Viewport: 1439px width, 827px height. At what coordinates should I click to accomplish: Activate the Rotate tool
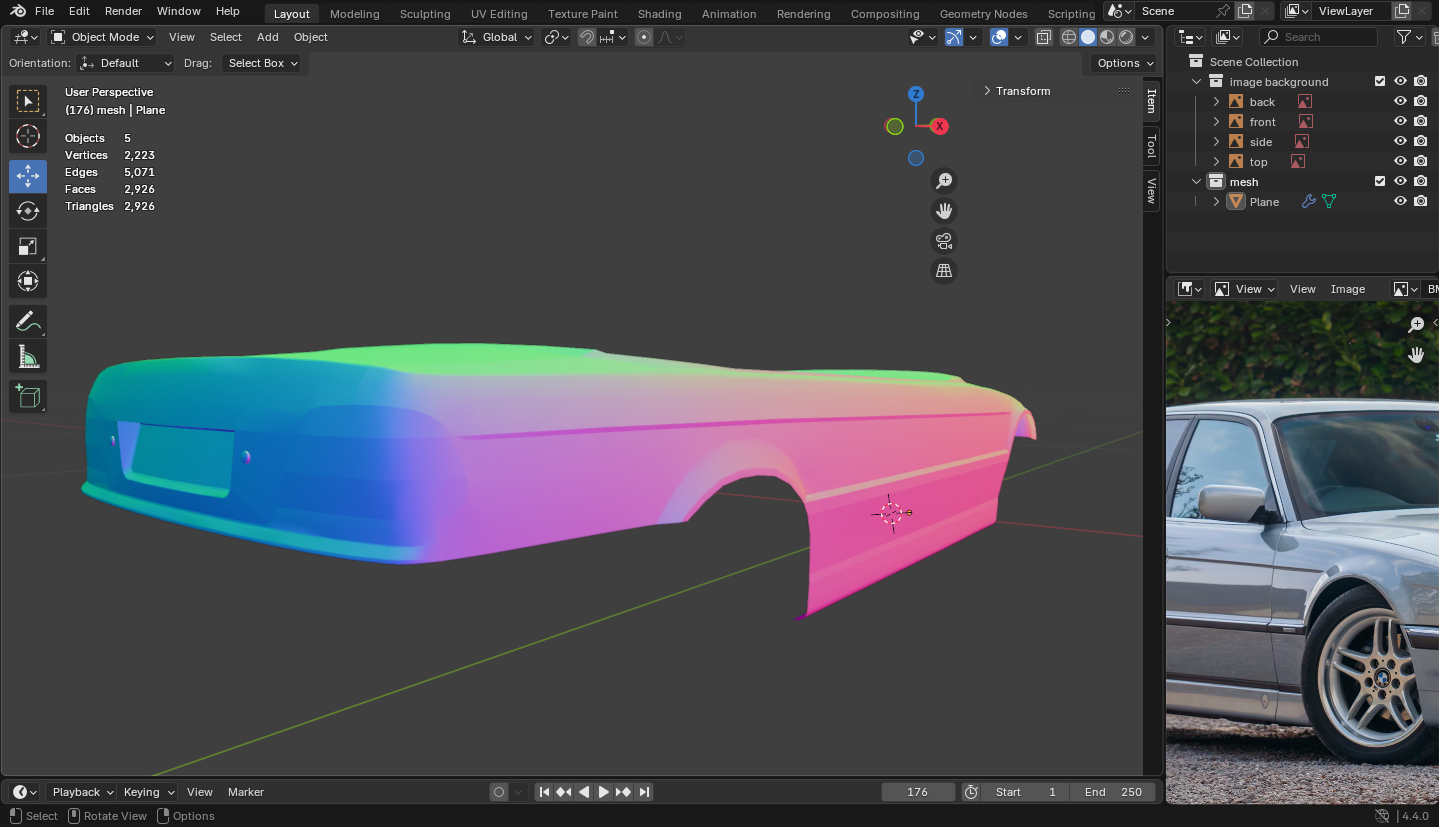[28, 211]
